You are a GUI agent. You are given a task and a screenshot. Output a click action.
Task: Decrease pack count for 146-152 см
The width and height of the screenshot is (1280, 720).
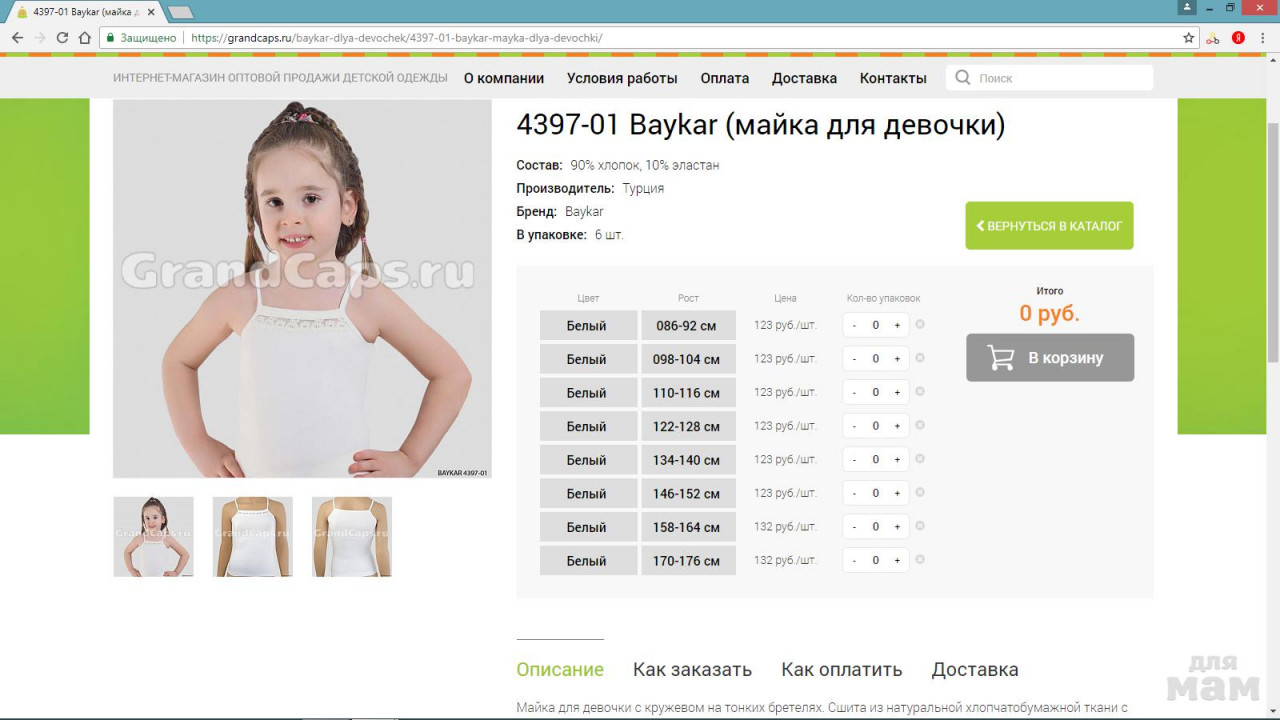854,493
